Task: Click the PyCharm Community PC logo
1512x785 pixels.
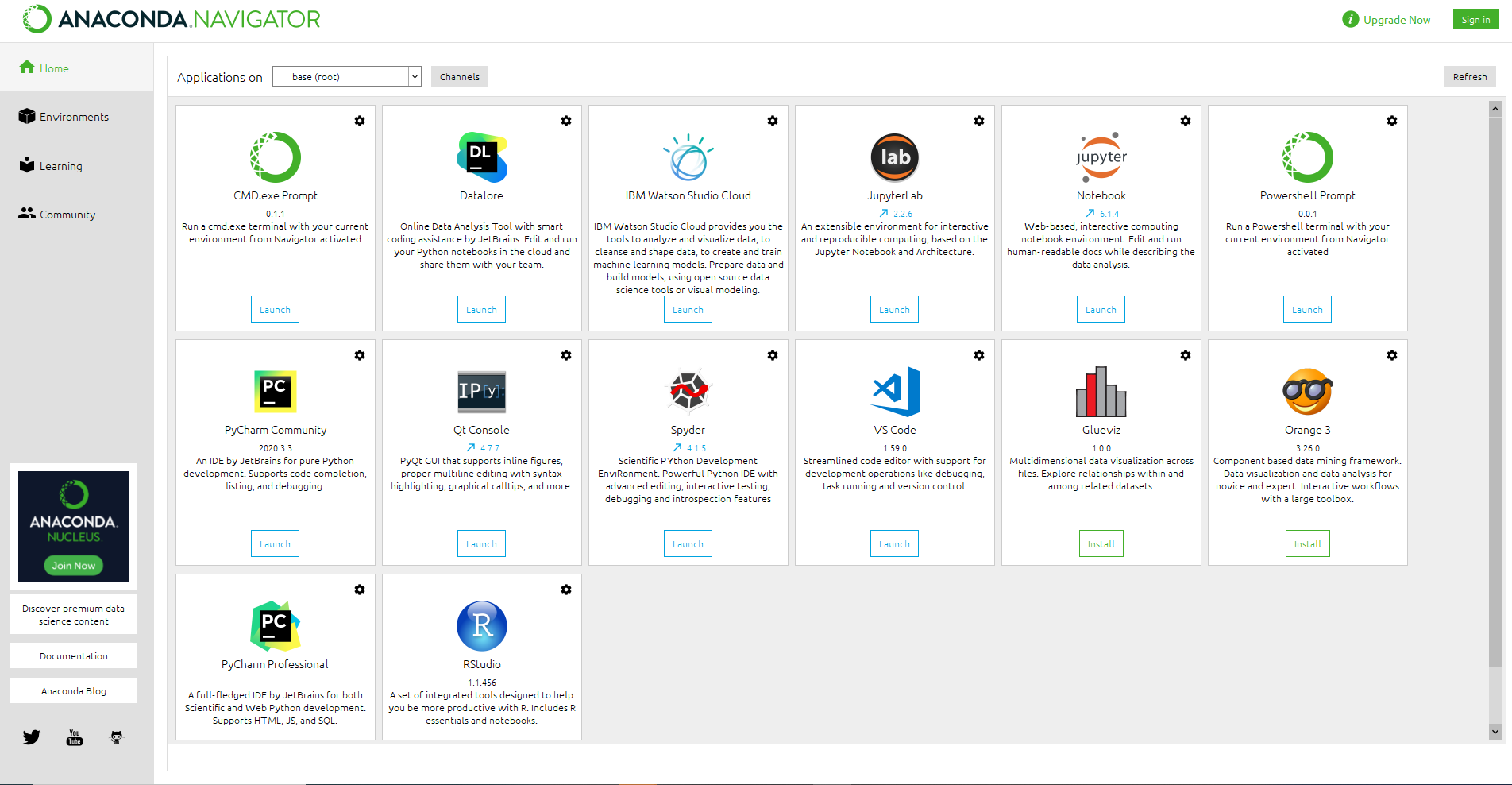Action: (x=276, y=392)
